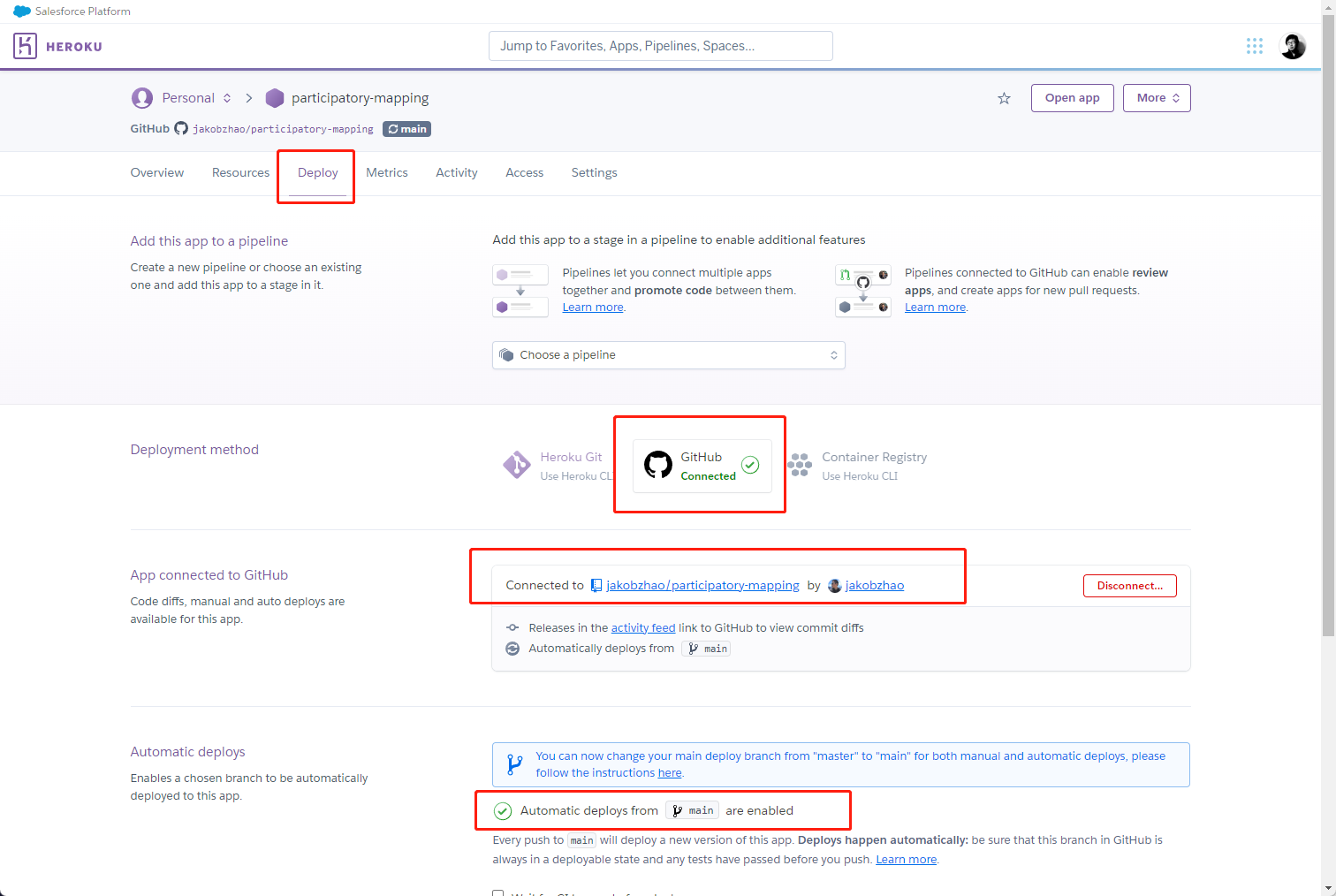The image size is (1336, 896).
Task: Select the GitHub Connected deployment method
Action: [702, 466]
